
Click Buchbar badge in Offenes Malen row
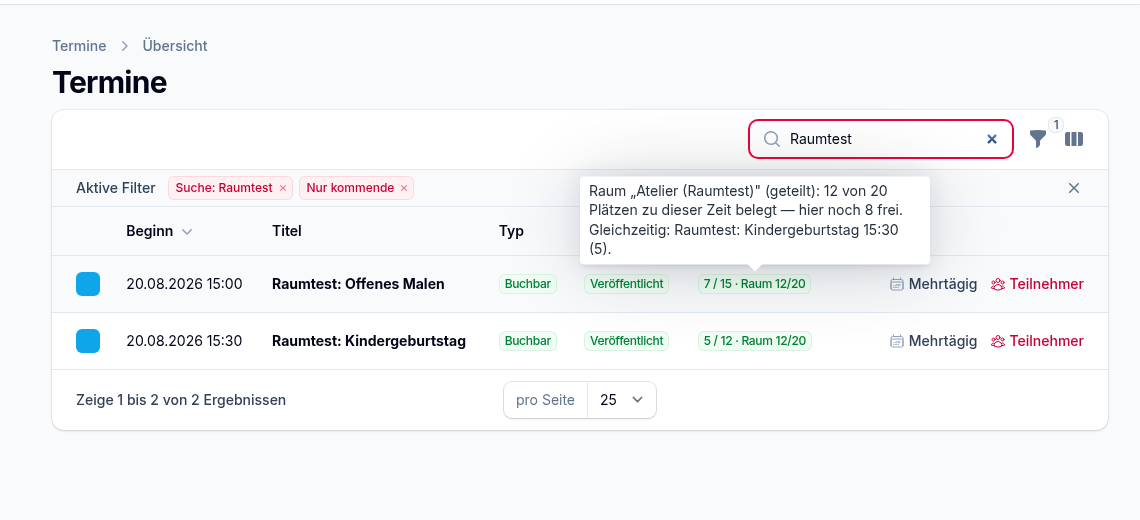click(x=528, y=284)
